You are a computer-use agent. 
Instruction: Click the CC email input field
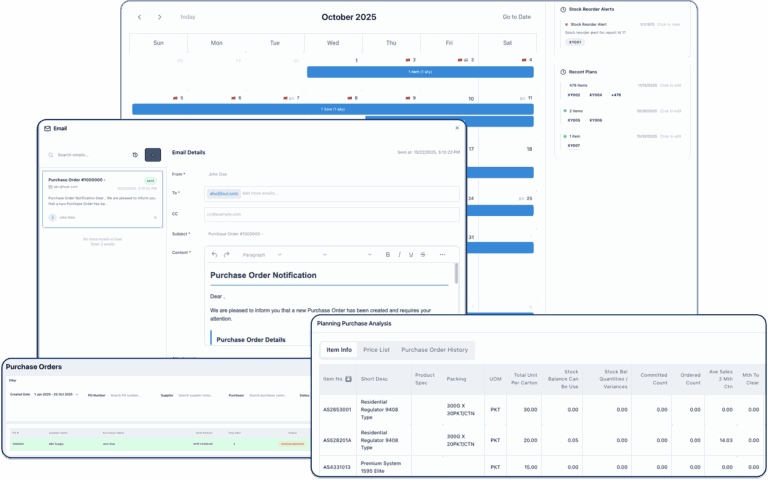click(x=331, y=213)
